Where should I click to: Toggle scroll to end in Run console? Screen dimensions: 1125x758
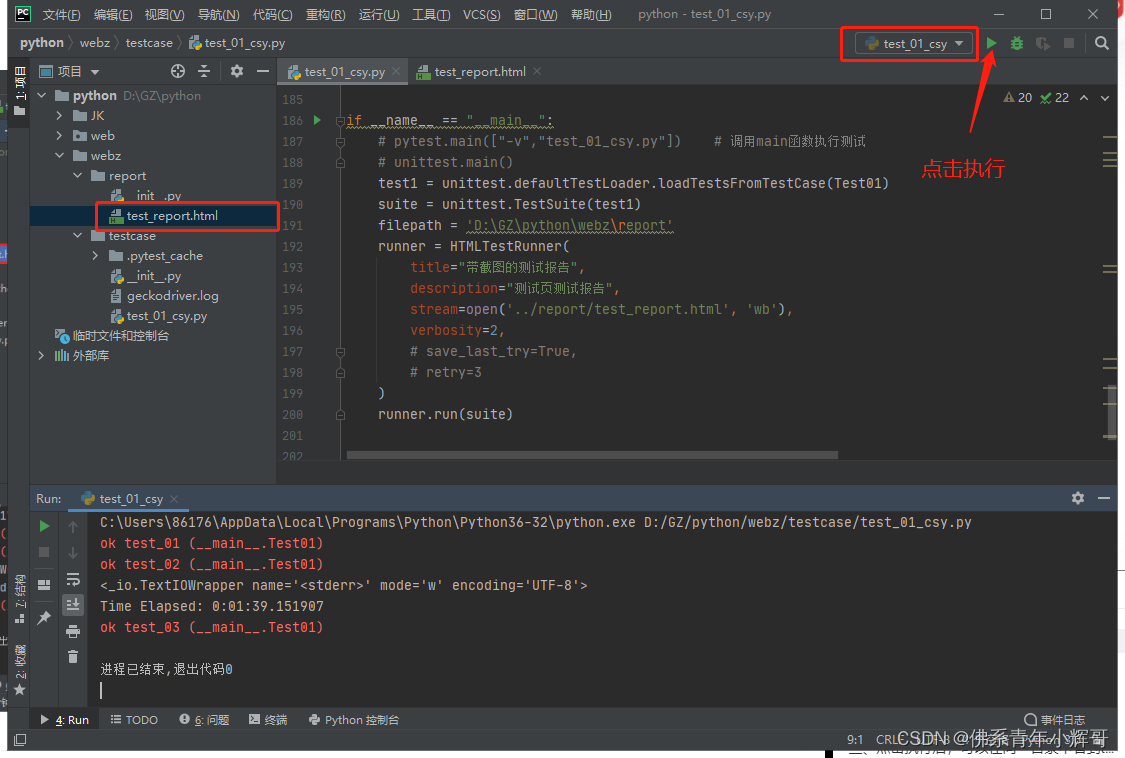[x=73, y=604]
